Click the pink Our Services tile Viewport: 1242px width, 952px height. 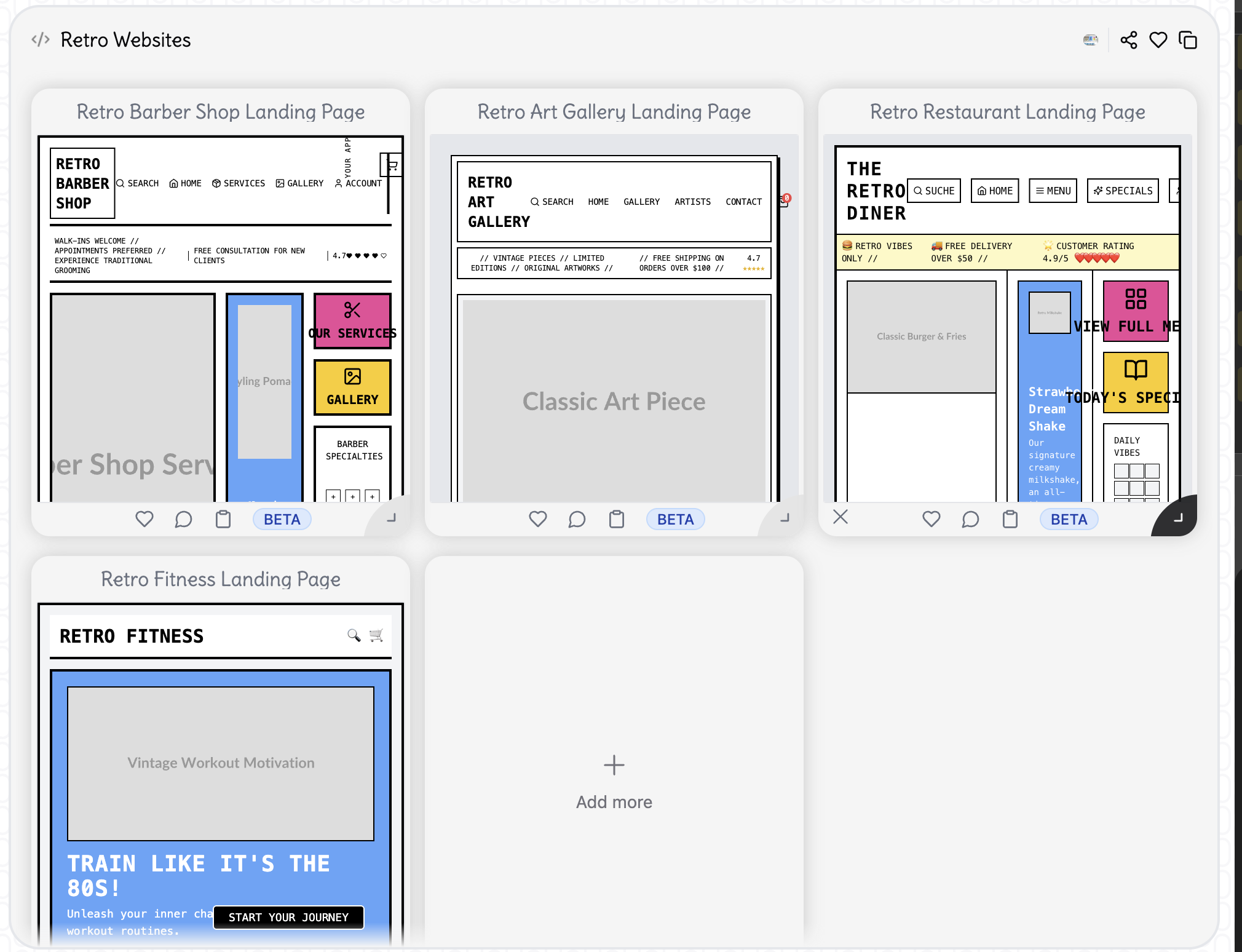[352, 320]
